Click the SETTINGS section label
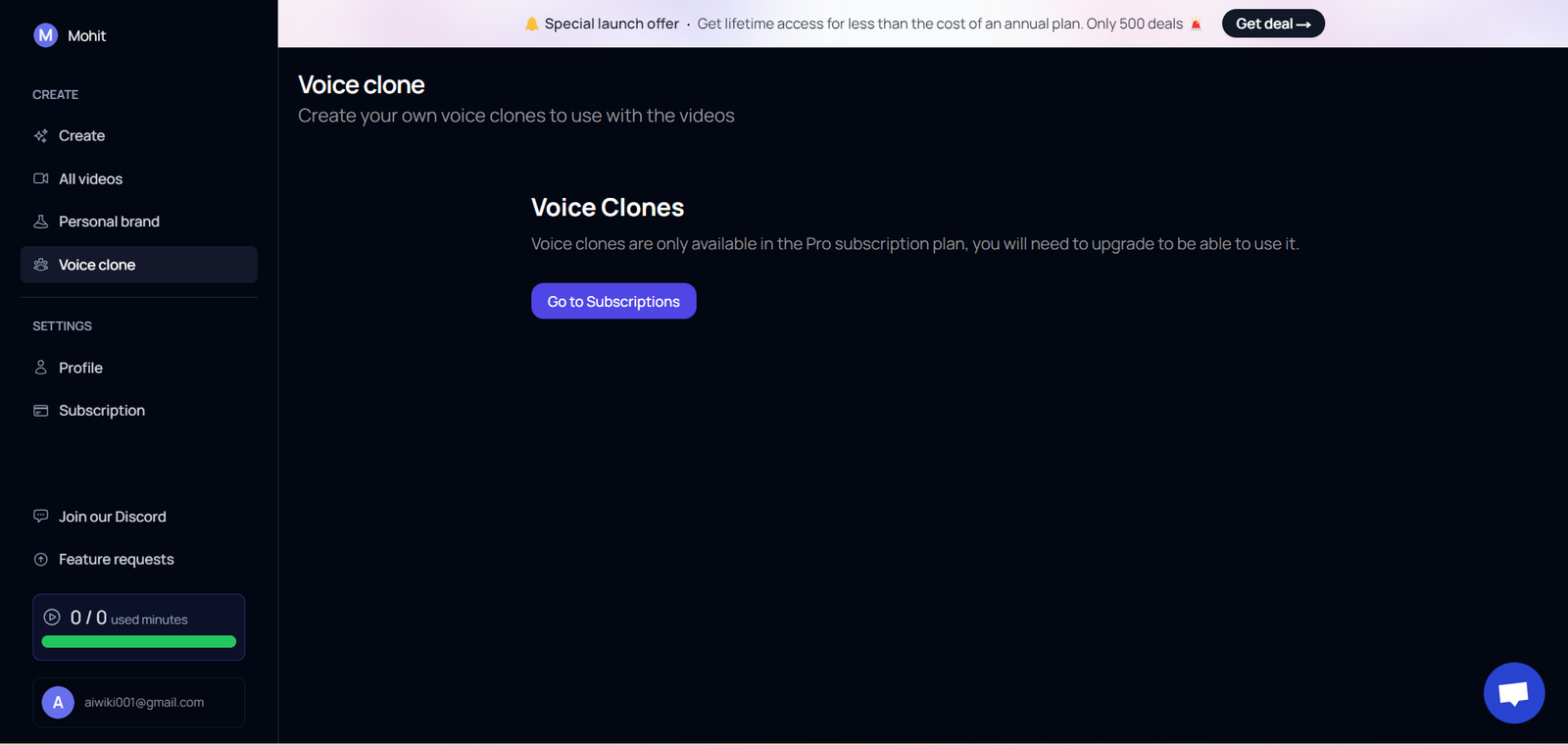 62,326
